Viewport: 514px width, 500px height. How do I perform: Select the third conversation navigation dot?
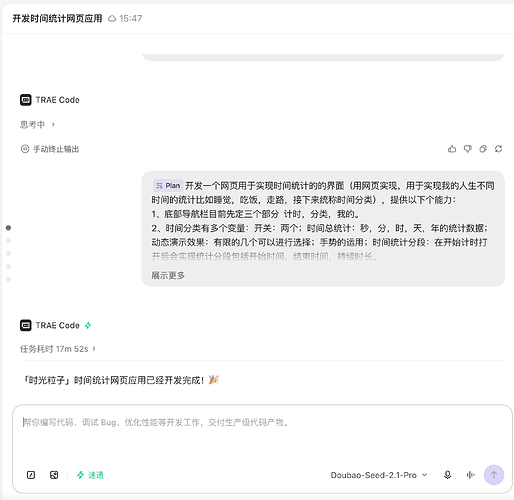tap(9, 253)
